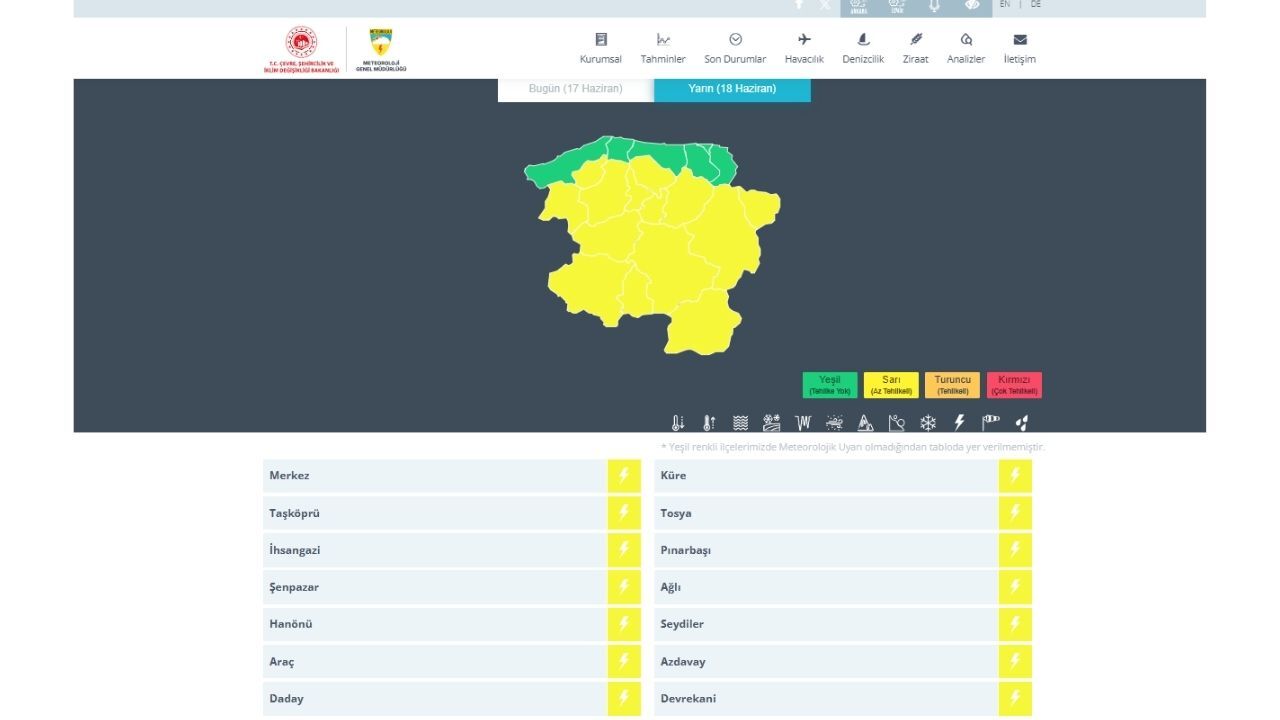1280x720 pixels.
Task: Select the fog waves warning icon
Action: tap(741, 422)
